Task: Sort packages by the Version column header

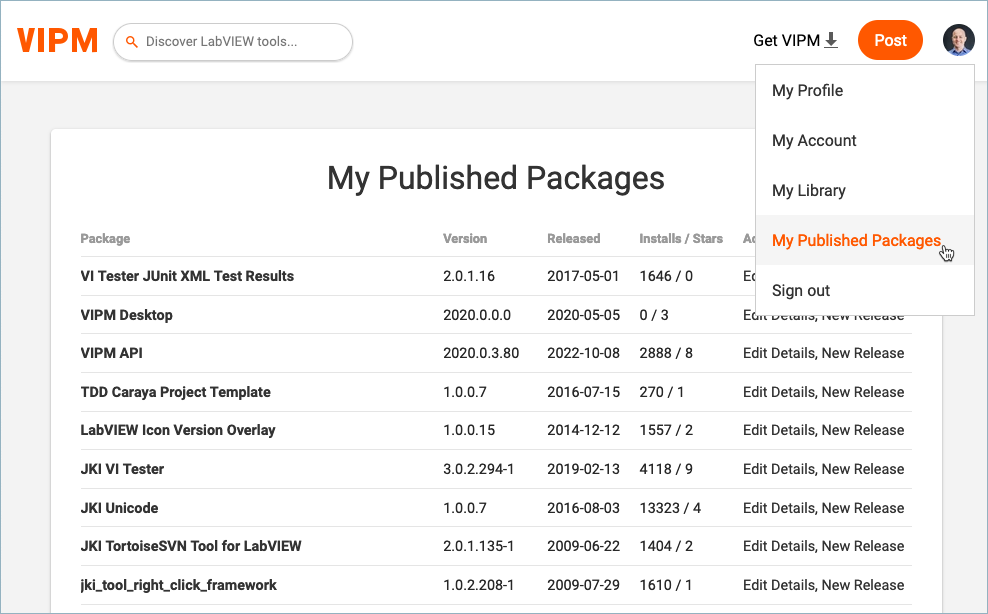Action: pos(464,238)
